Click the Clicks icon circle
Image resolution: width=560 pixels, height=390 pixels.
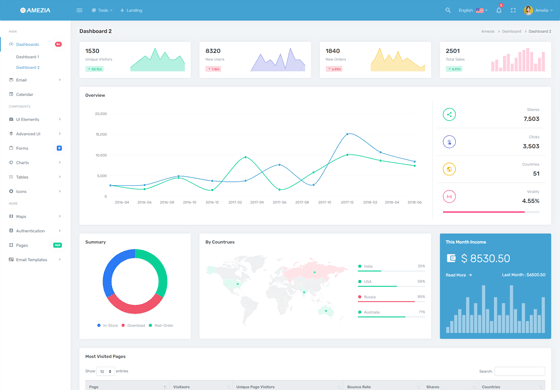(x=449, y=142)
